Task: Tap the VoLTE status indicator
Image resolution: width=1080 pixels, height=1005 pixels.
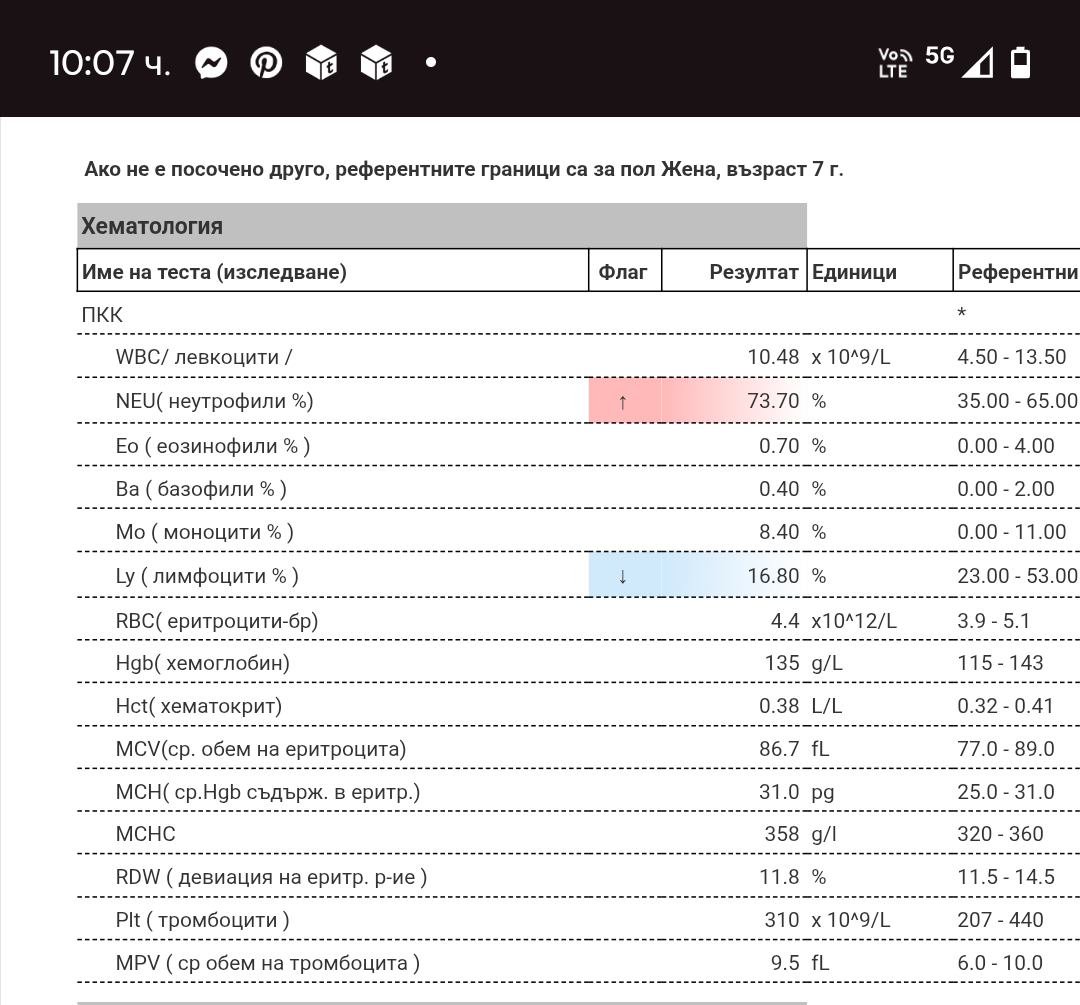Action: coord(893,63)
